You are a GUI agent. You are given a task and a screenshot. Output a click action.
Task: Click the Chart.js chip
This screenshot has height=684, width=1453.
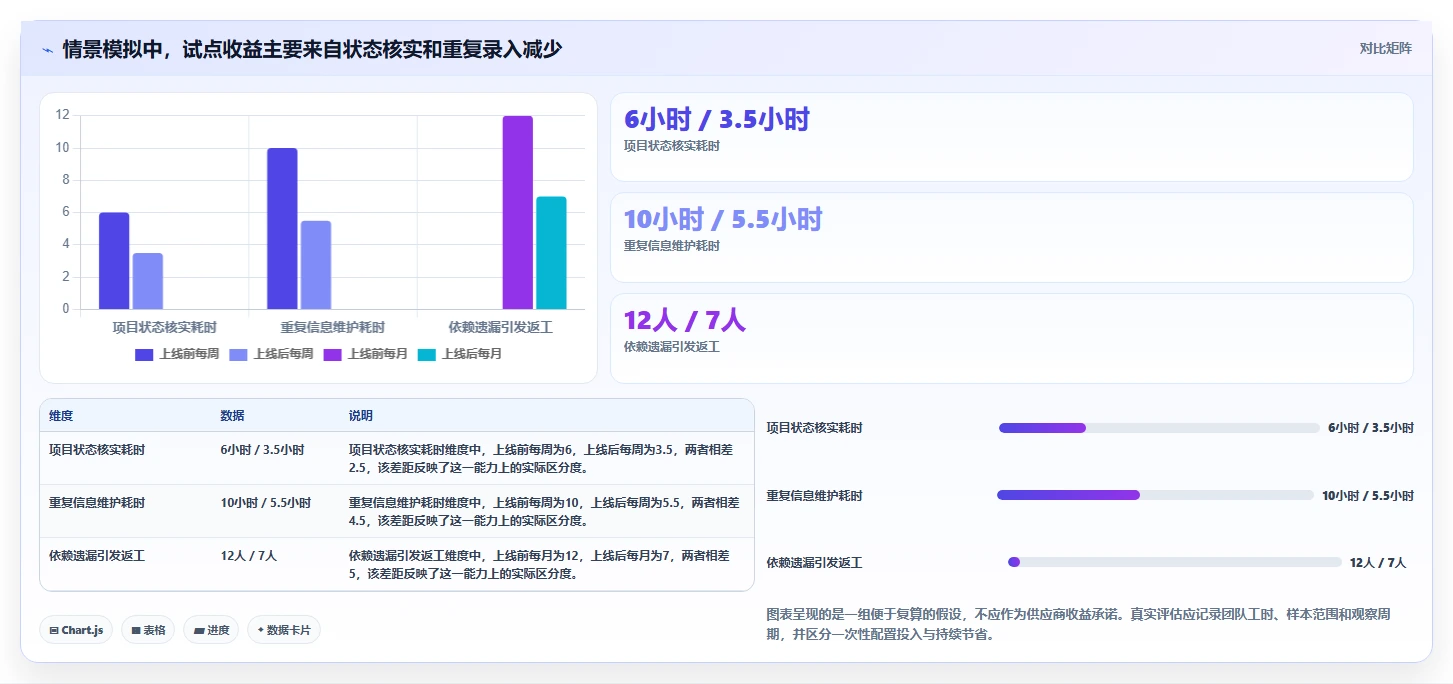click(x=76, y=630)
